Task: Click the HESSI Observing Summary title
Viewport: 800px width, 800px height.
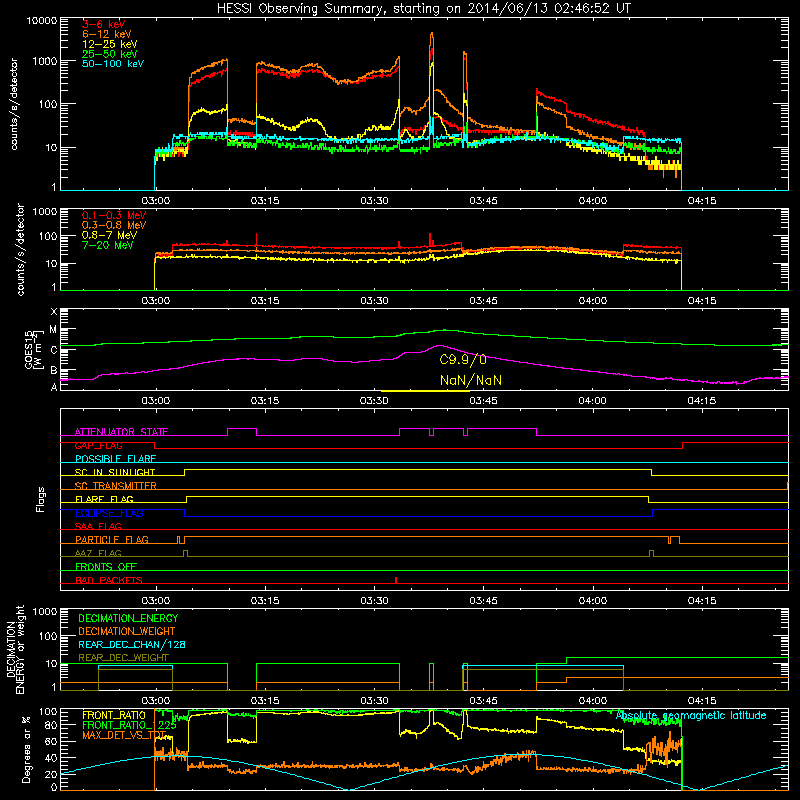Action: (424, 9)
